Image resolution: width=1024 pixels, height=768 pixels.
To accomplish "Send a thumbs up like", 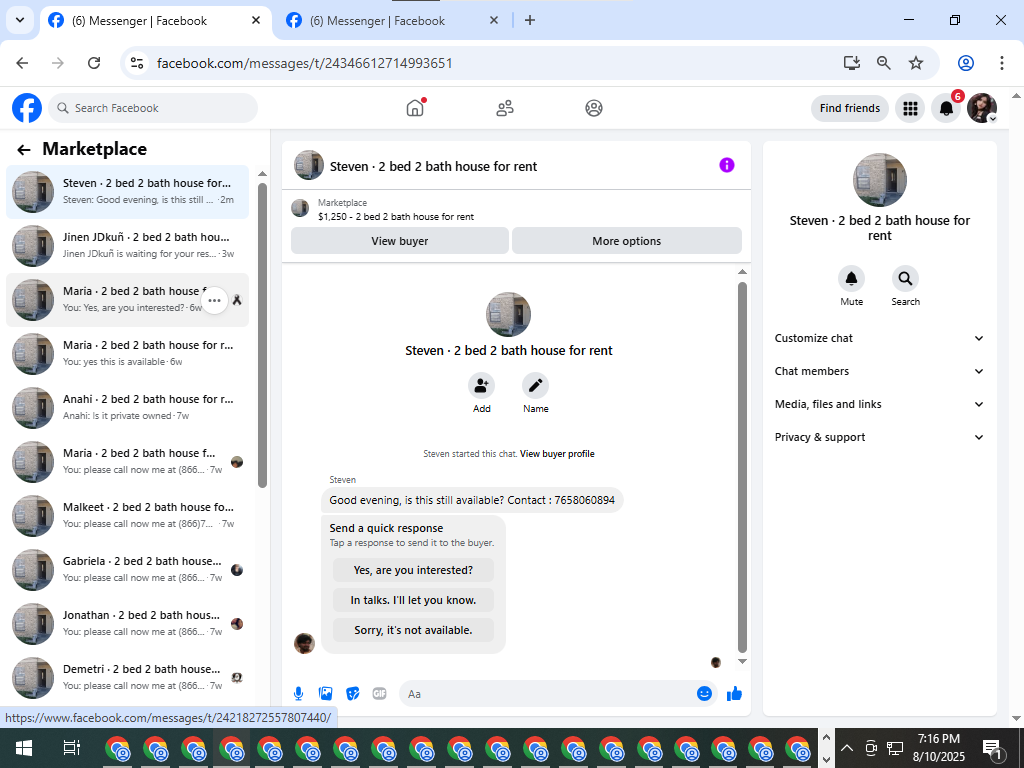I will pyautogui.click(x=735, y=694).
